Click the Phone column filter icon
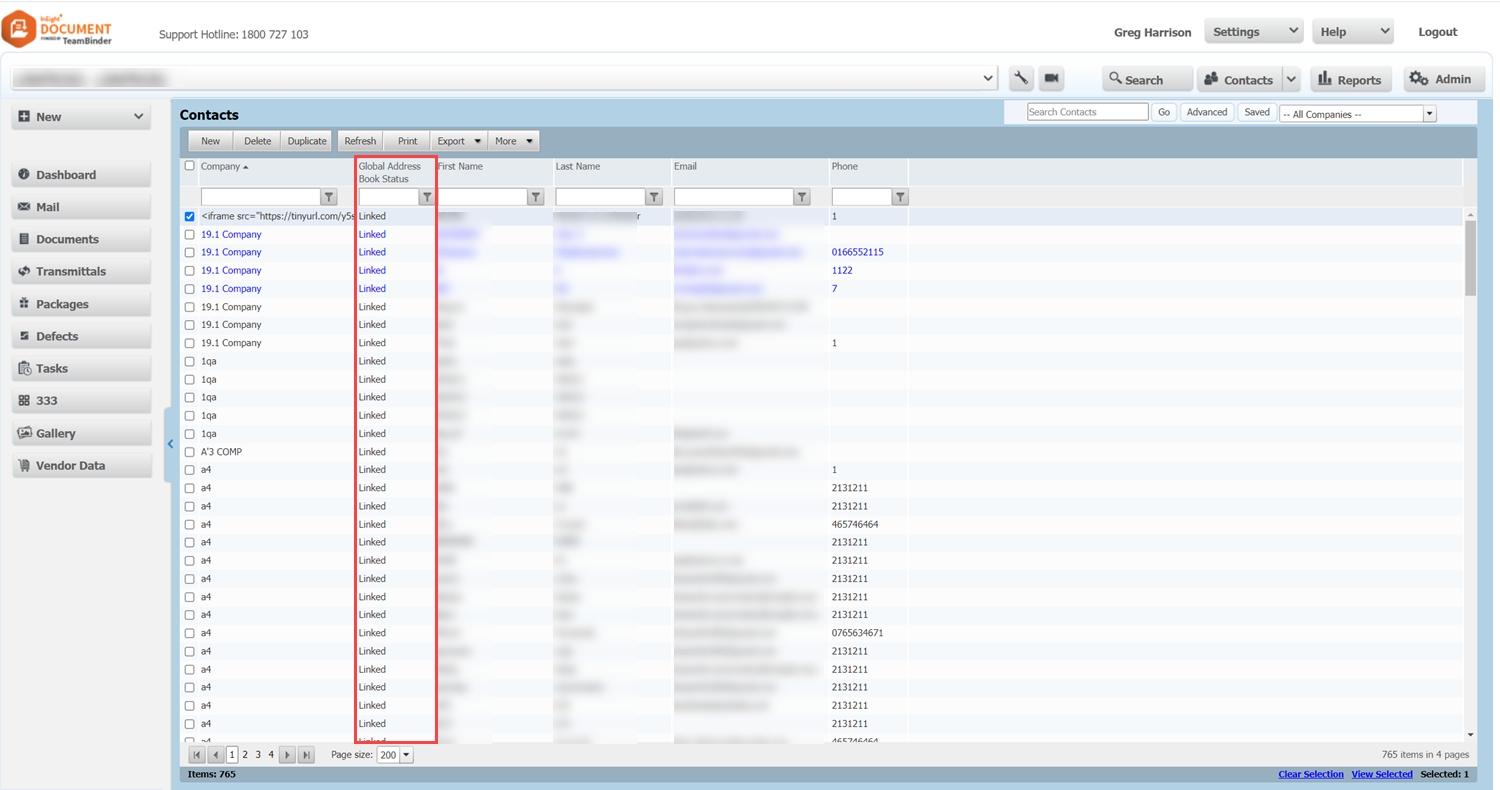The image size is (1500, 790). coord(900,198)
